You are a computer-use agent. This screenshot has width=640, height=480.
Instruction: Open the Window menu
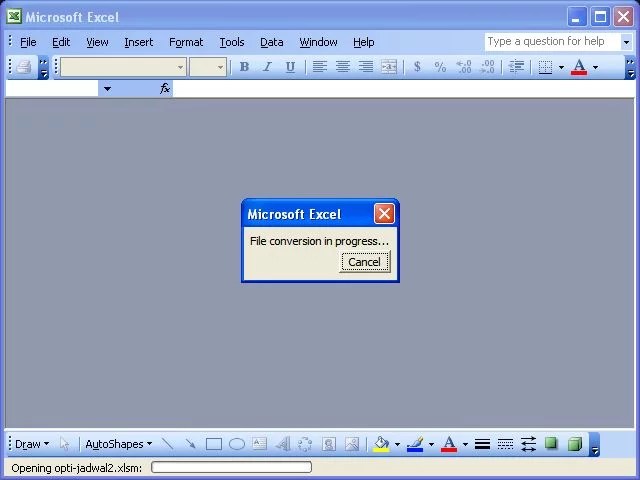(318, 42)
